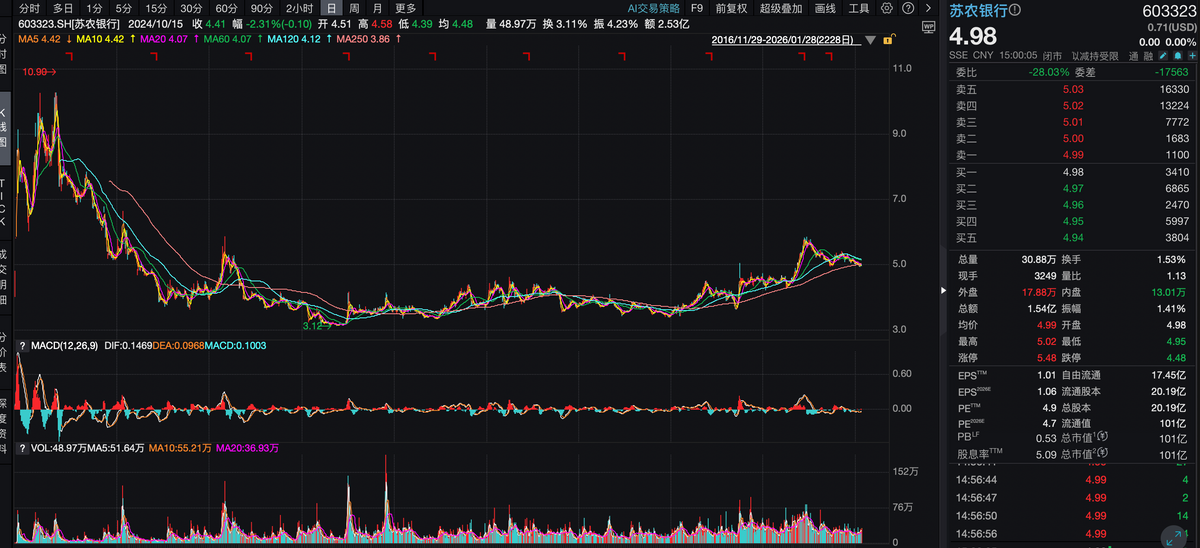
Task: Click the plus add-to-watchlist icon
Action: pyautogui.click(x=1192, y=55)
